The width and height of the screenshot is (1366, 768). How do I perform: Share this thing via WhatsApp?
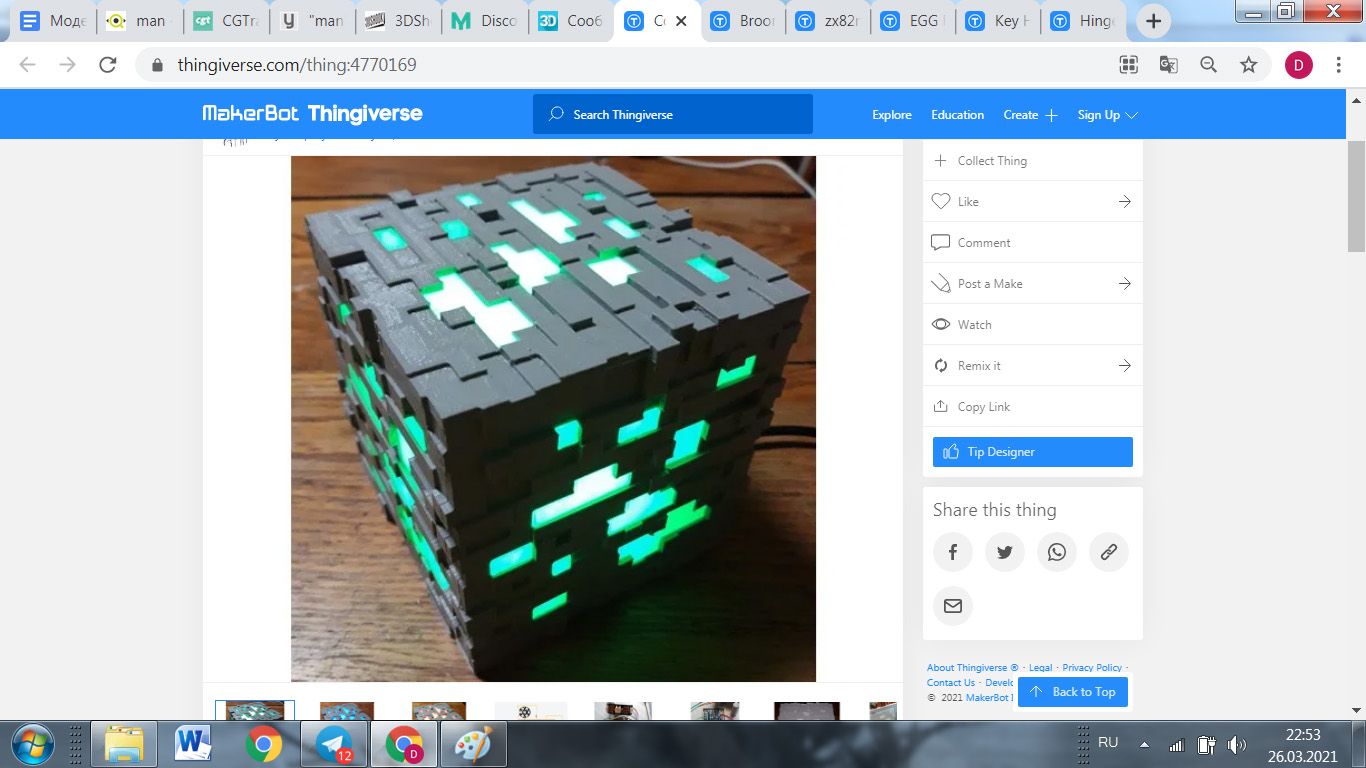[x=1057, y=552]
